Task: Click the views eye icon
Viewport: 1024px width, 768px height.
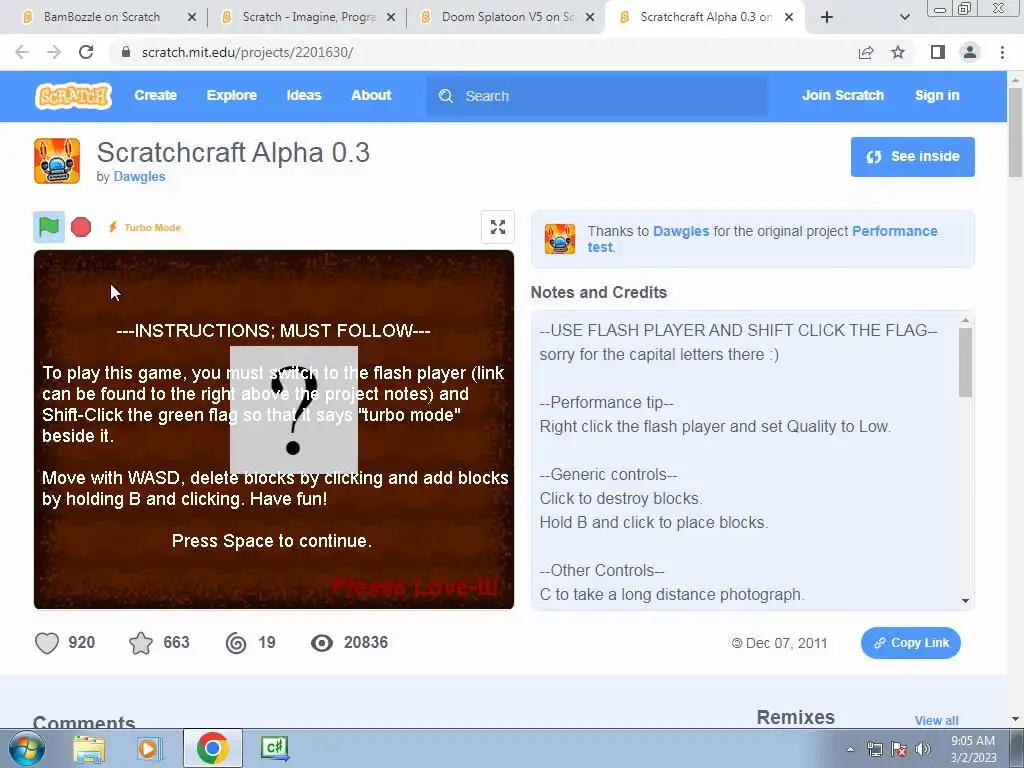Action: 321,643
